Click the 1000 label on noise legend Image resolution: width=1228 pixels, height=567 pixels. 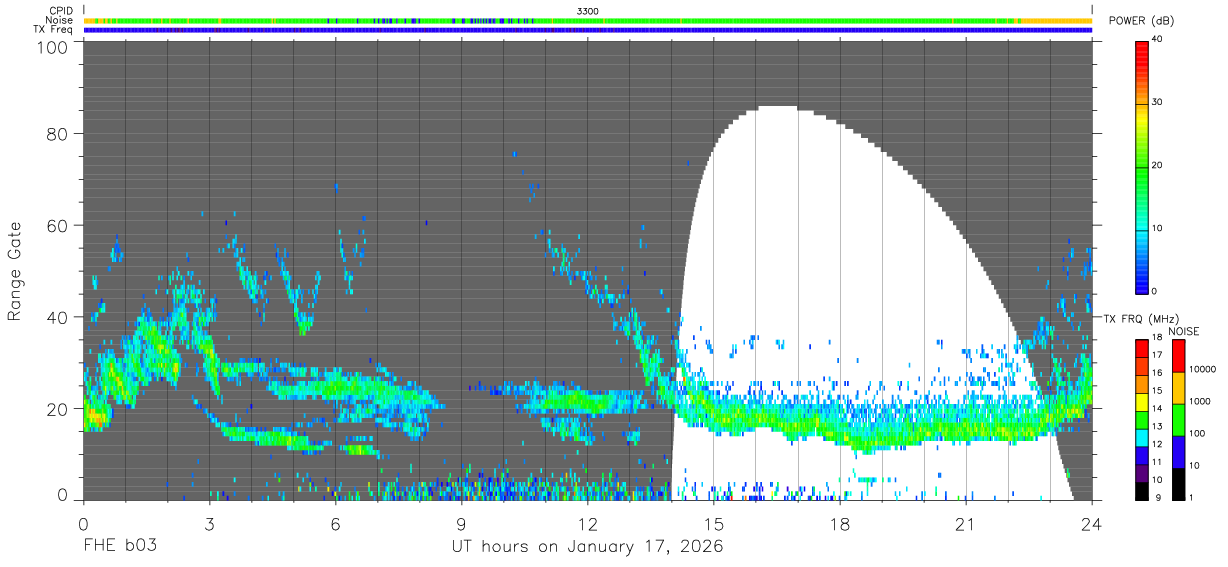point(1200,401)
